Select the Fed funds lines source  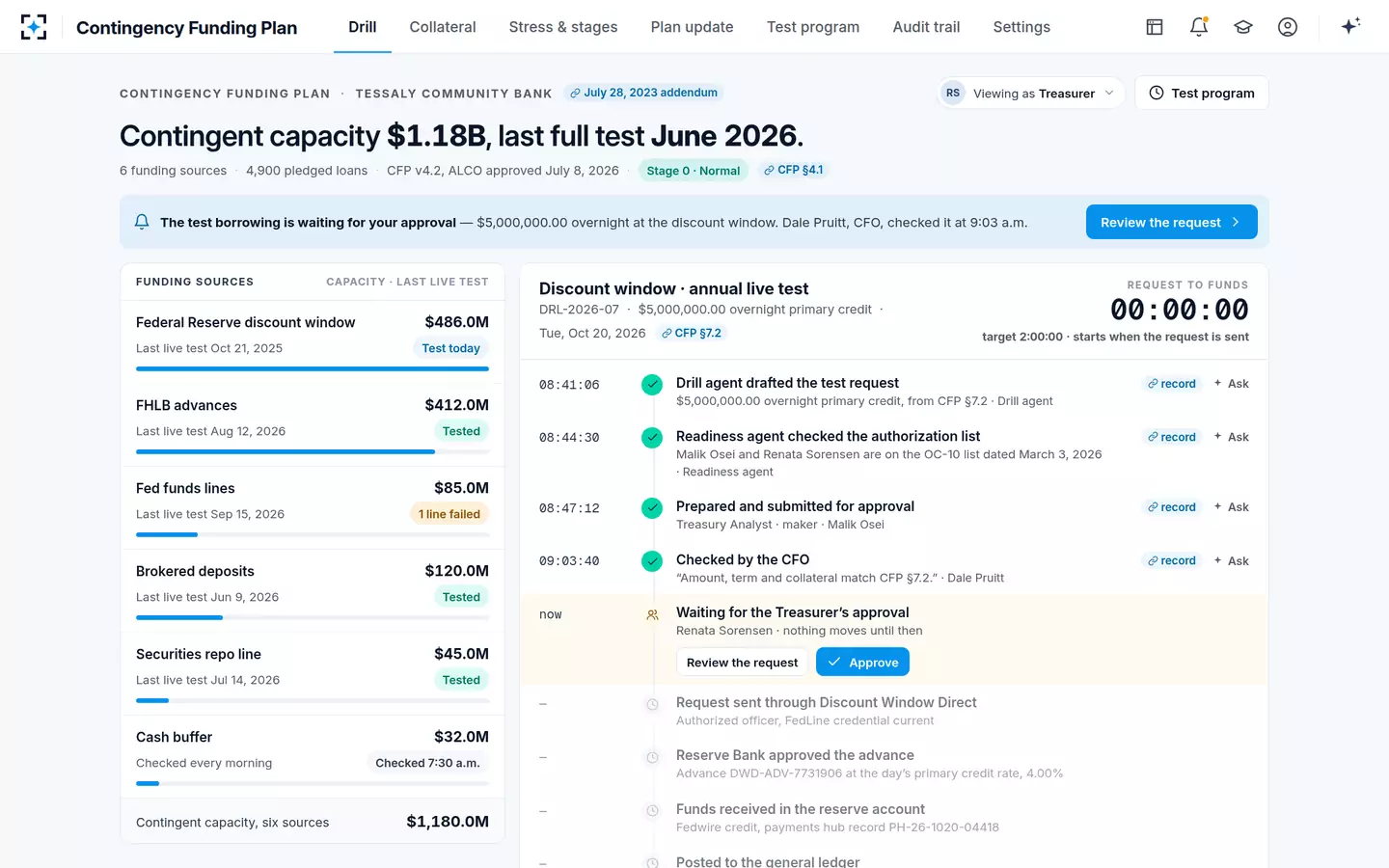click(x=313, y=508)
